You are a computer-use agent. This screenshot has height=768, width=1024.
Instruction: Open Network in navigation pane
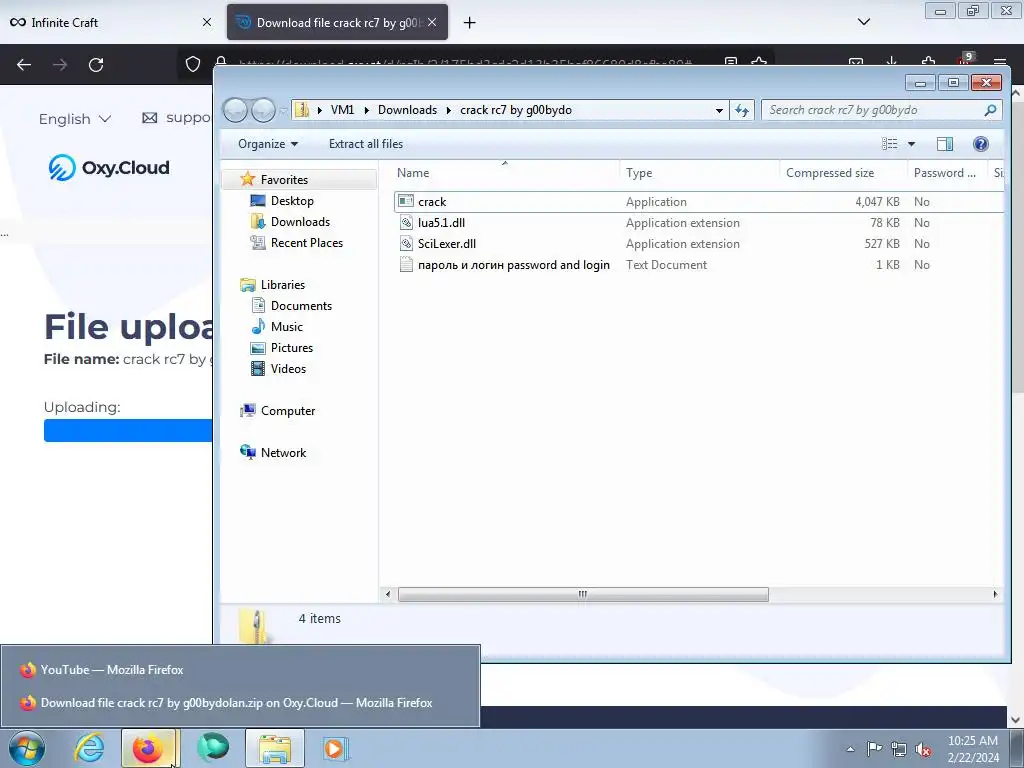pos(283,453)
